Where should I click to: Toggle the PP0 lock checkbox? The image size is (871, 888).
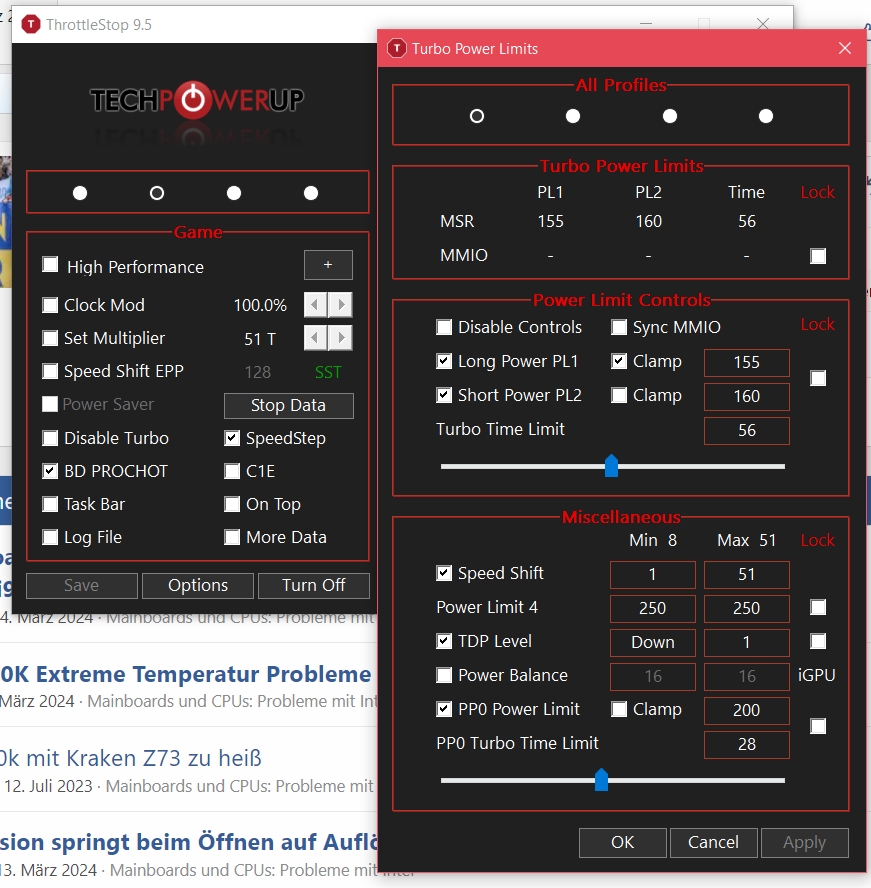818,726
